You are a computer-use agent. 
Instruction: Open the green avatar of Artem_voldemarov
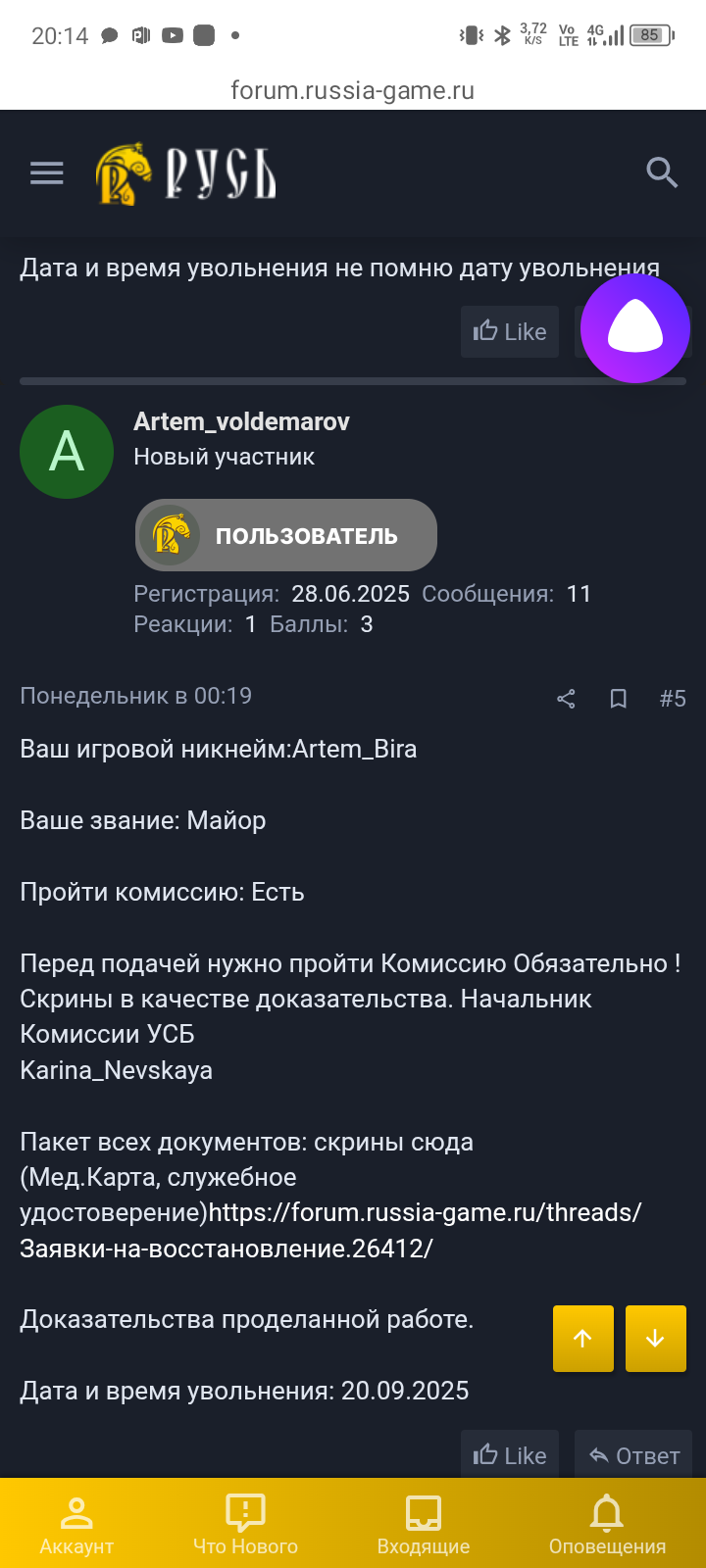click(66, 451)
